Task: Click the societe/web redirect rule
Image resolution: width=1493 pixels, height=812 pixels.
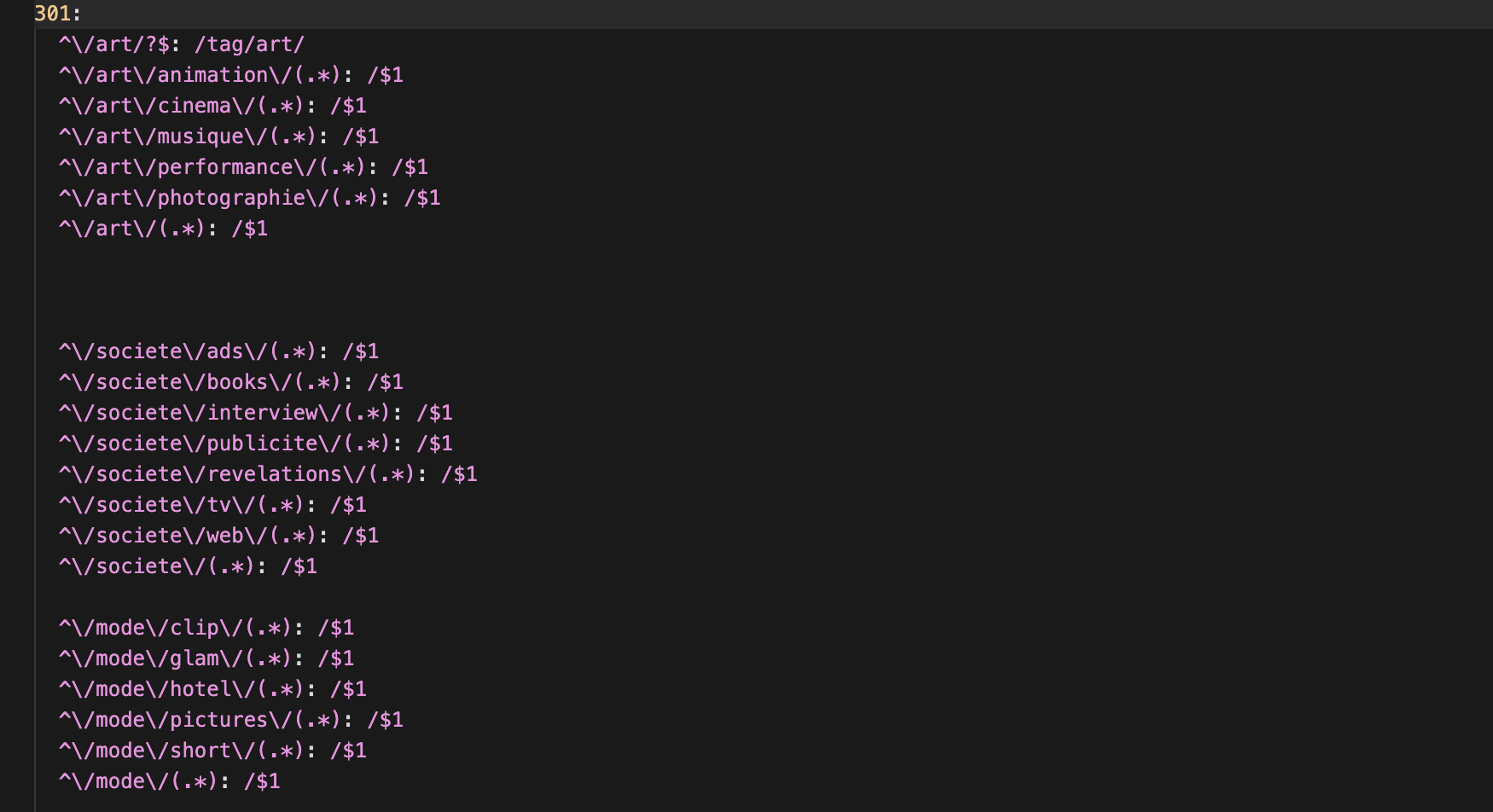Action: coord(218,536)
